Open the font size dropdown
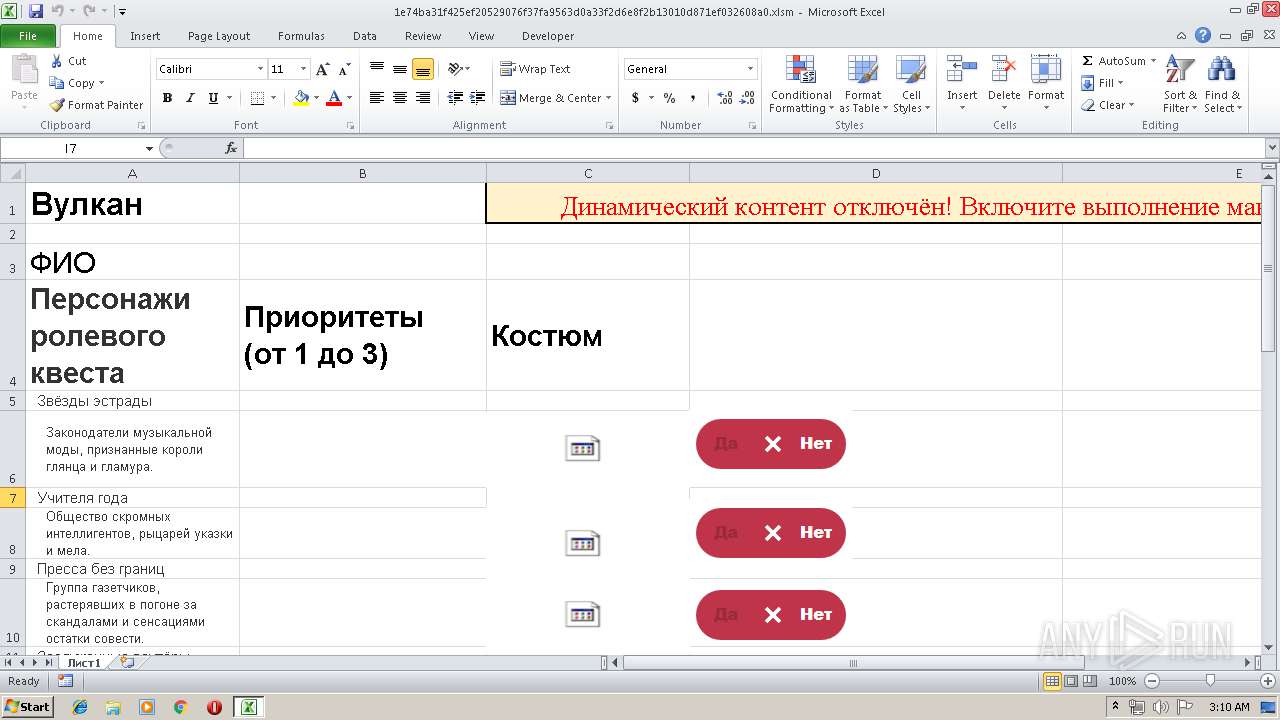This screenshot has height=720, width=1280. pos(303,69)
